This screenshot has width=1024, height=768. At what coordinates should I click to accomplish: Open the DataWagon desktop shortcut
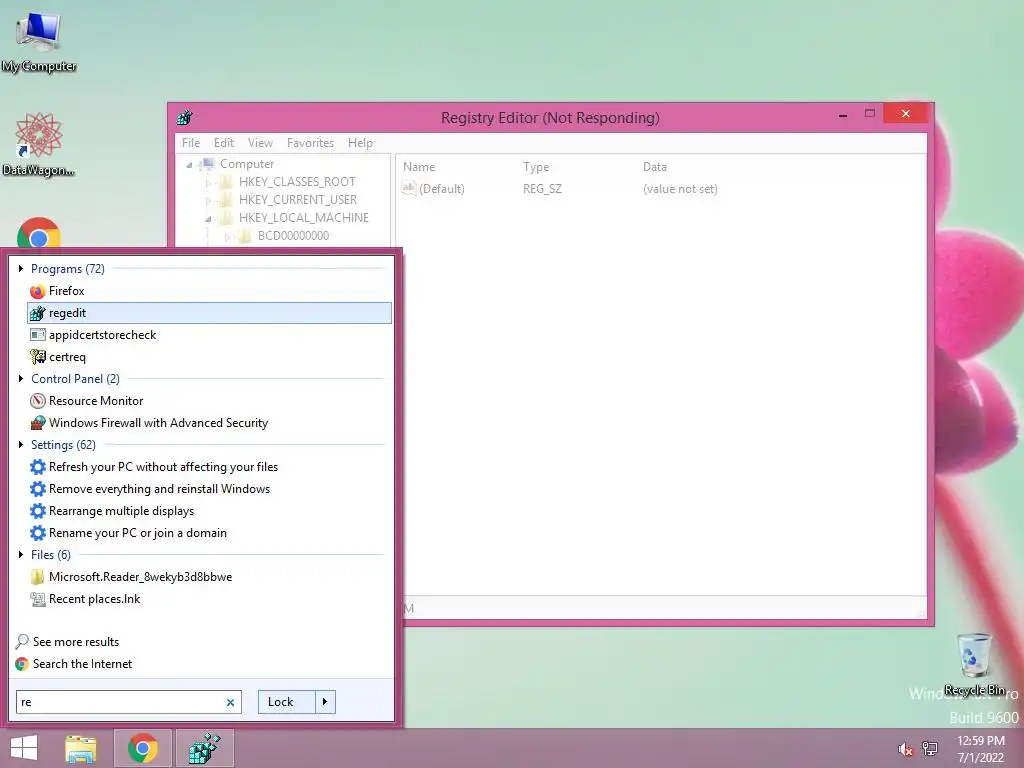click(38, 144)
